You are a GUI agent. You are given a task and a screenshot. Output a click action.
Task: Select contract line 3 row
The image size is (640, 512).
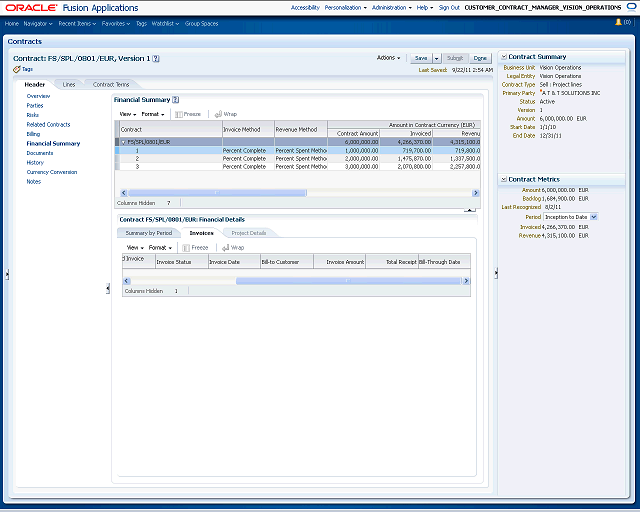click(x=298, y=167)
